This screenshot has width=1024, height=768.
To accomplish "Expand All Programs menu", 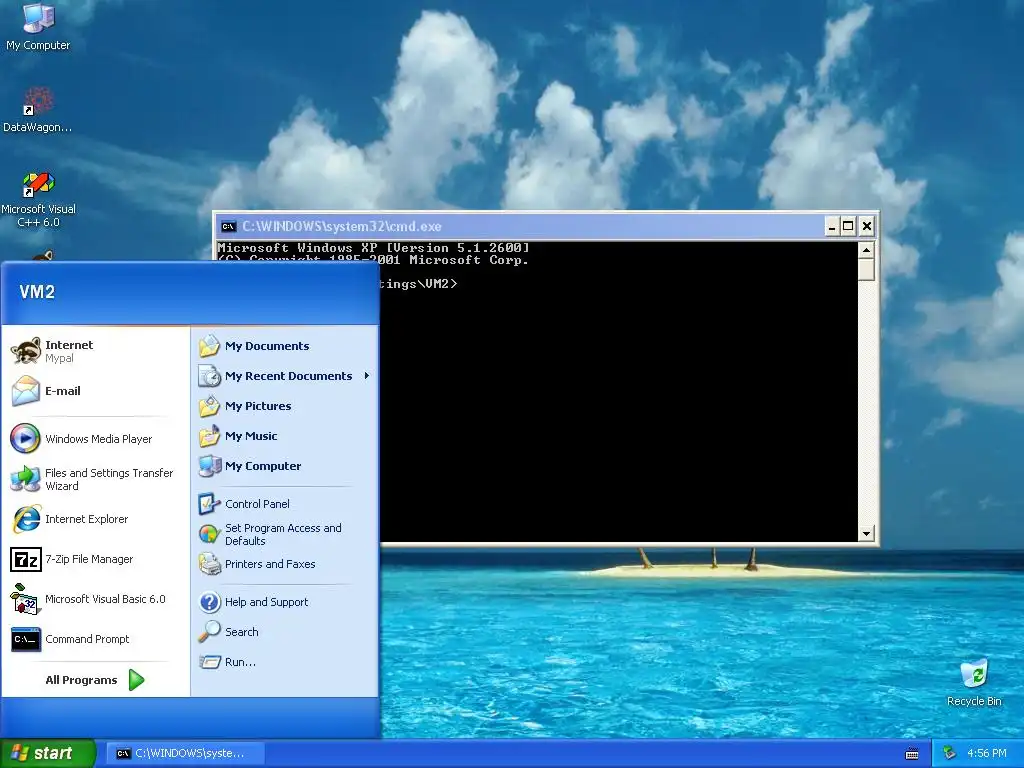I will (95, 680).
